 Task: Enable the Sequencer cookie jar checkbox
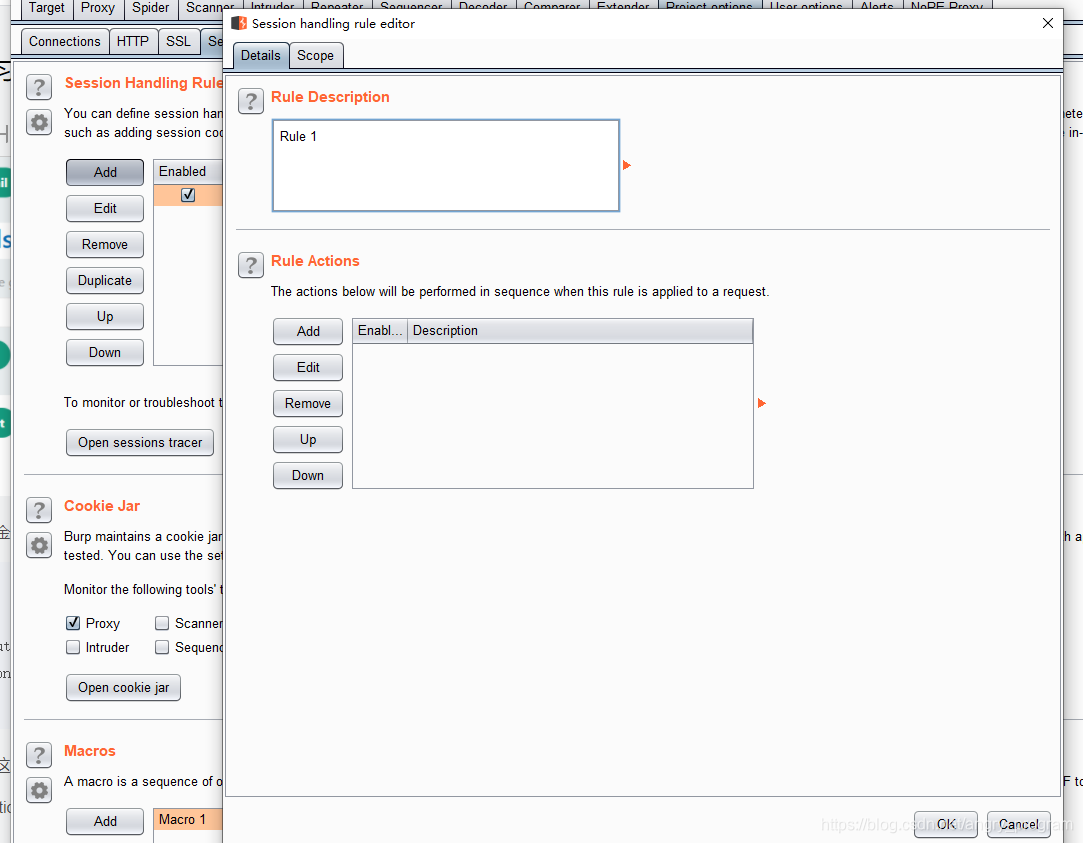[162, 648]
